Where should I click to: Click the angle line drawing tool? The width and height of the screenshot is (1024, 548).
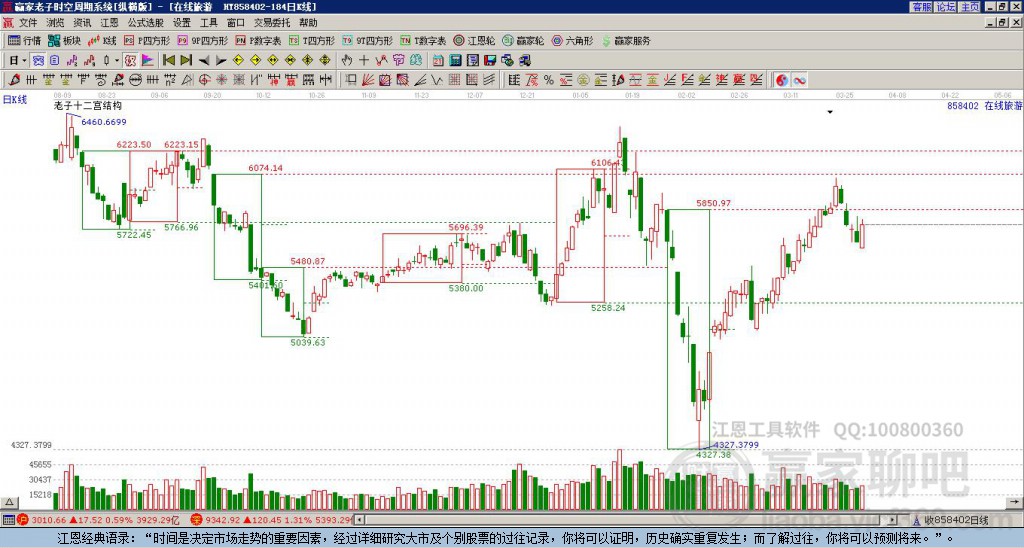point(420,80)
